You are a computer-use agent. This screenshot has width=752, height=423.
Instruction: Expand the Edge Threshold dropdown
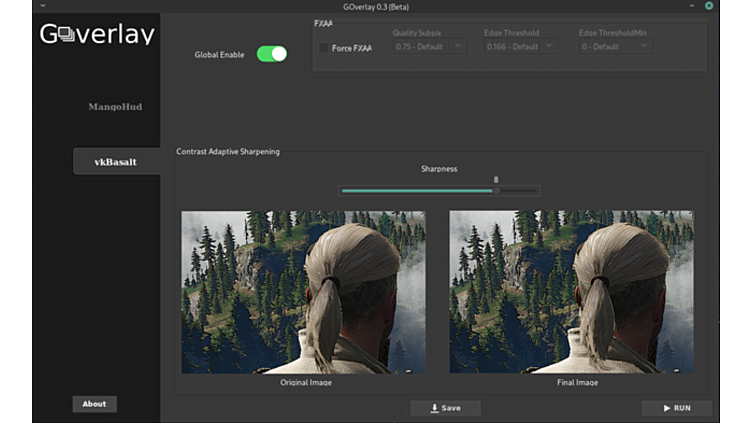click(520, 47)
